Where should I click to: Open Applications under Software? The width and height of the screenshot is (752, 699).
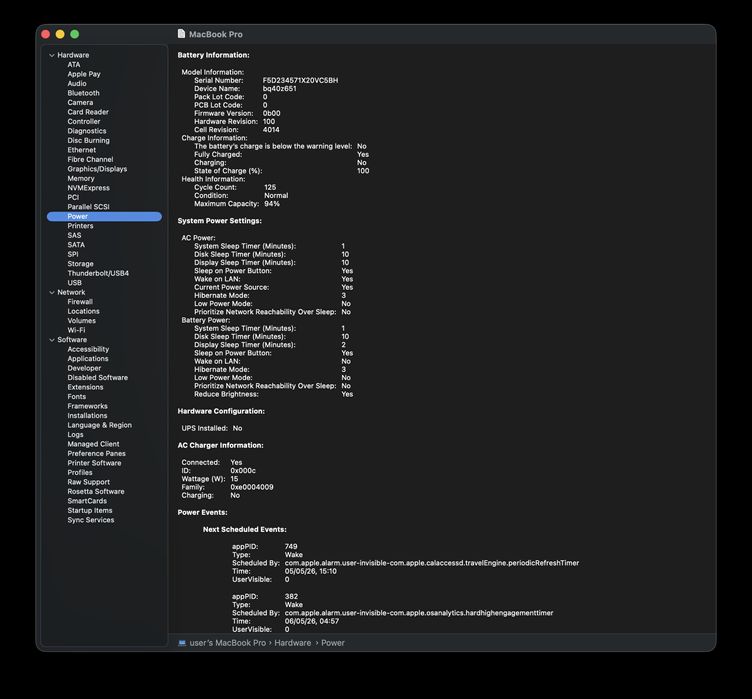click(x=88, y=359)
